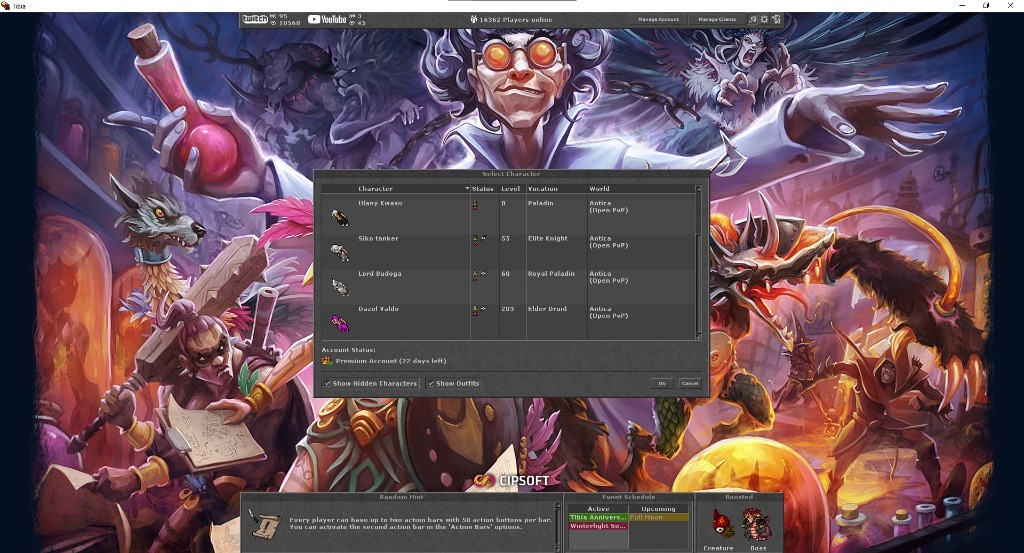This screenshot has width=1024, height=553.
Task: Select the Full Moon upcoming event
Action: (657, 517)
